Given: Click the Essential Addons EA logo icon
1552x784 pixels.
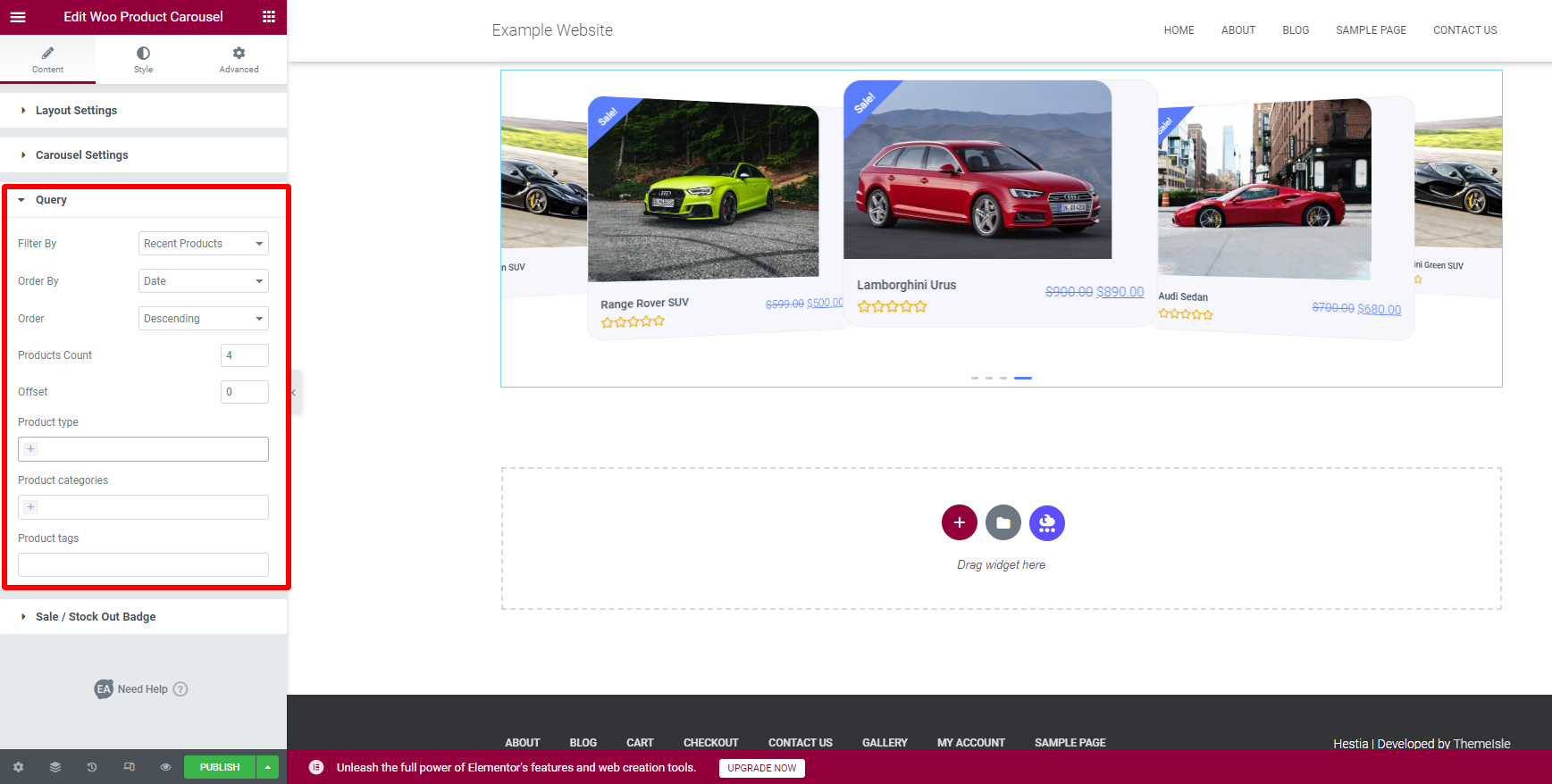Looking at the screenshot, I should 104,689.
